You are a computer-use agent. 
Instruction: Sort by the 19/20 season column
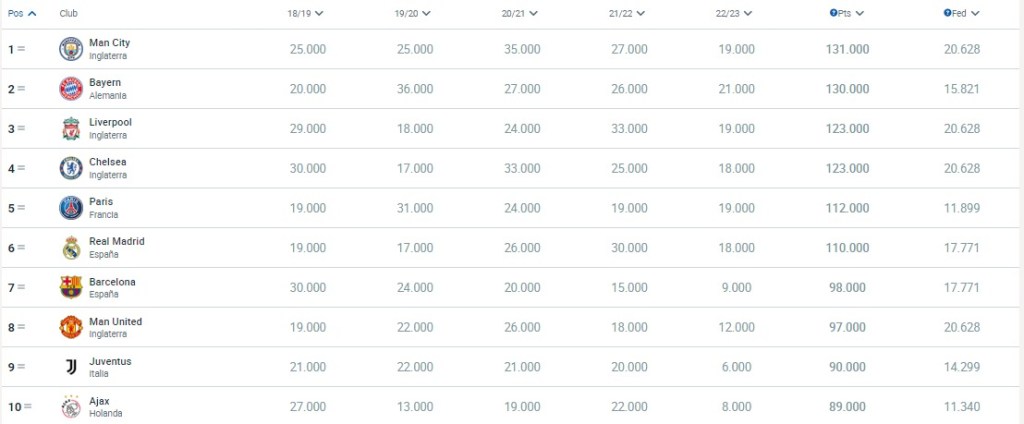(x=412, y=14)
